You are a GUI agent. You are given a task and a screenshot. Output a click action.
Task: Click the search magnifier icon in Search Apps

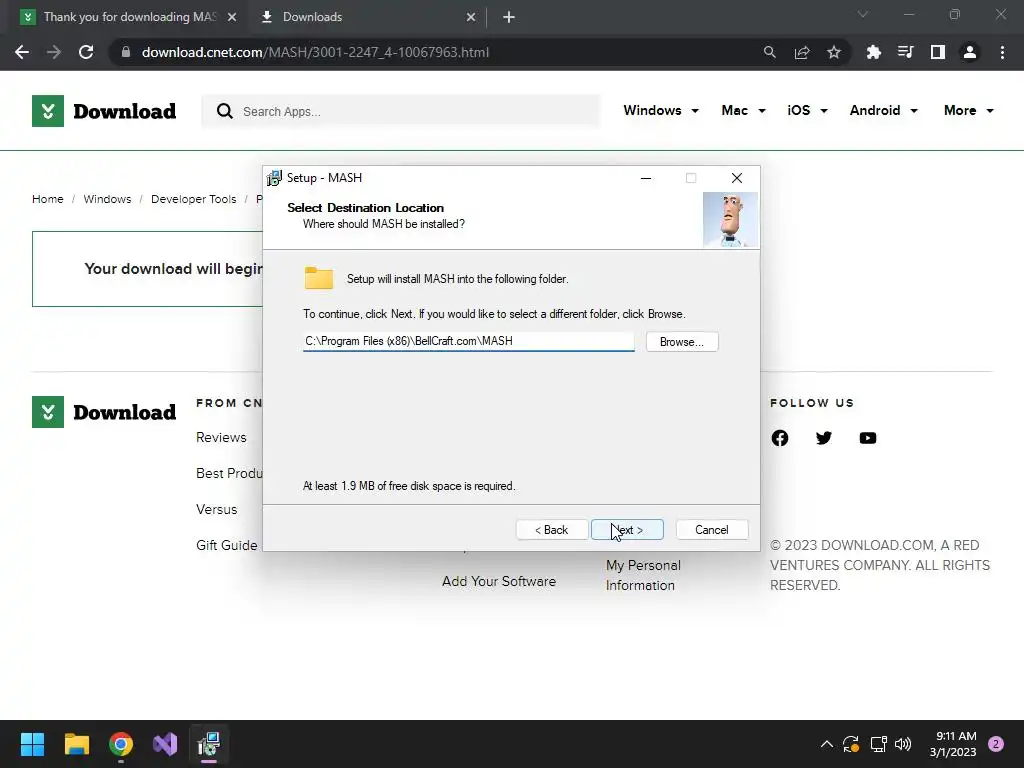pyautogui.click(x=225, y=111)
